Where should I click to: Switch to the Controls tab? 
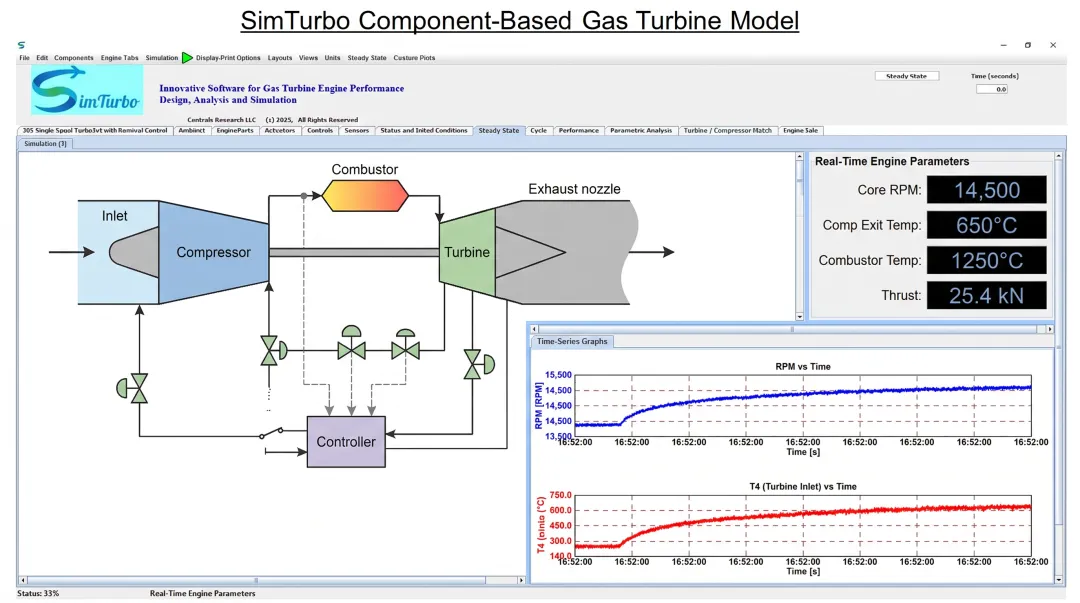pos(320,130)
